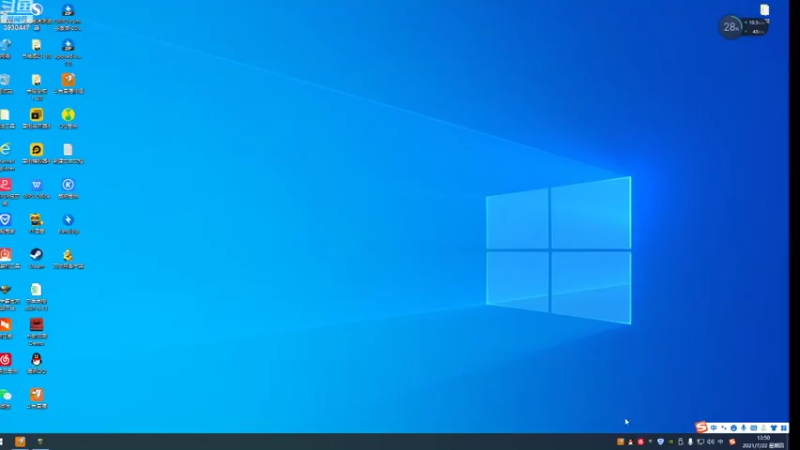Screen dimensions: 800x450
Task: Click the microphone tray icon
Action: click(690, 442)
